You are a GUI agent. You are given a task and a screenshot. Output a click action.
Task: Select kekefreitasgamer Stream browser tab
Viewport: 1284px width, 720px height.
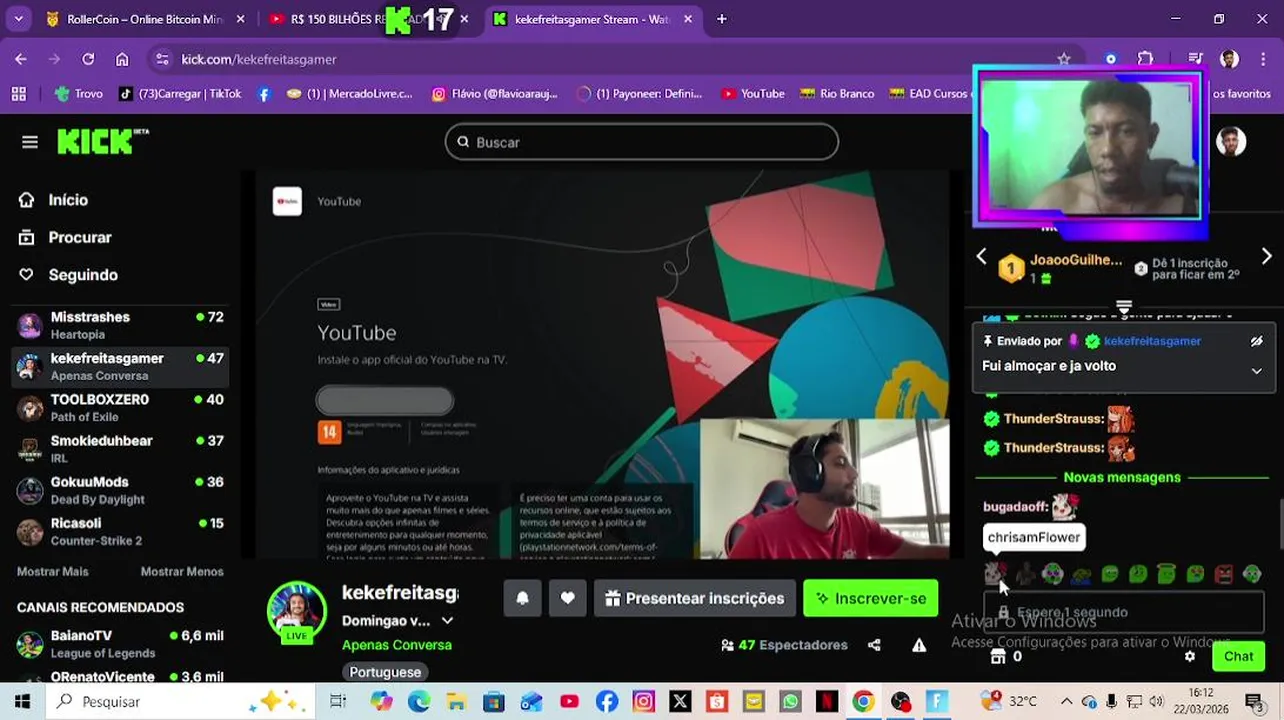click(595, 19)
